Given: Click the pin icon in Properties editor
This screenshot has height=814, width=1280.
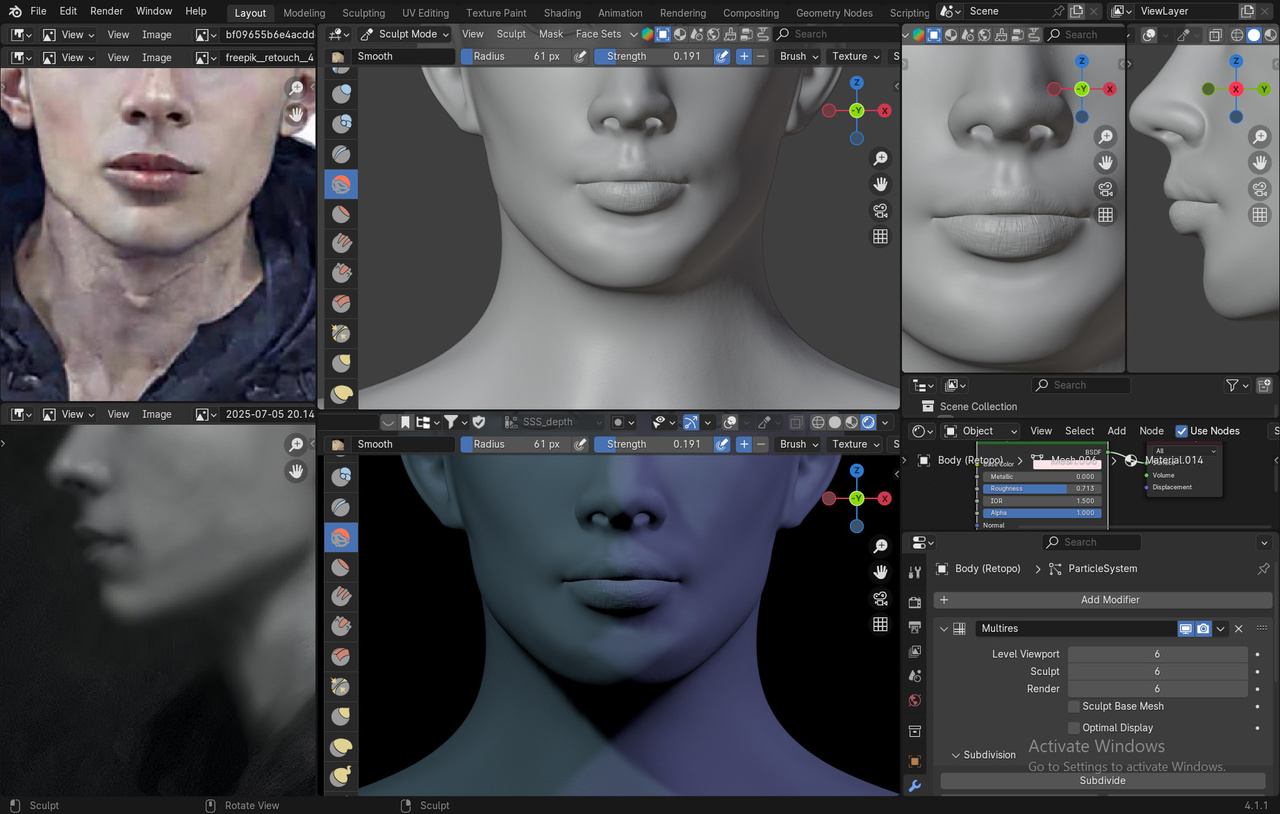Looking at the screenshot, I should click(1263, 568).
